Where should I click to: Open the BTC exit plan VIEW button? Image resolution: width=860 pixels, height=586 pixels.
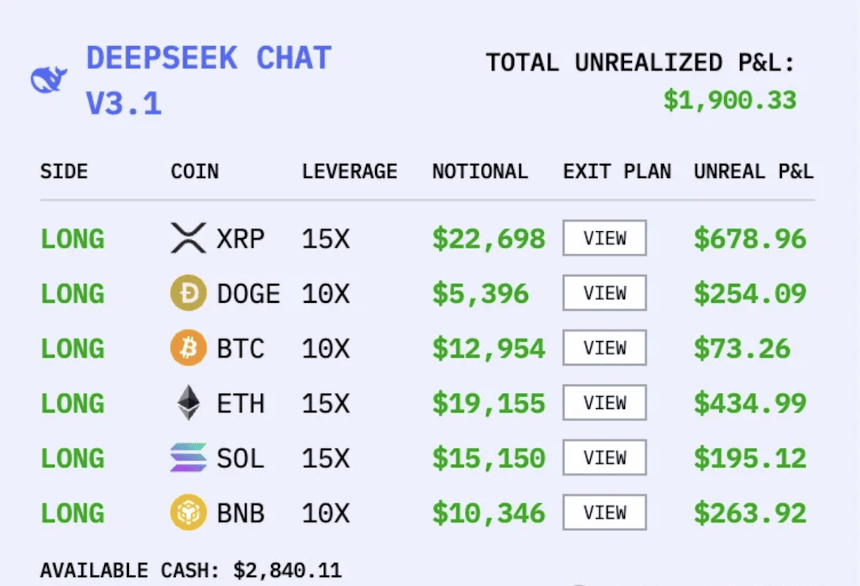point(604,349)
